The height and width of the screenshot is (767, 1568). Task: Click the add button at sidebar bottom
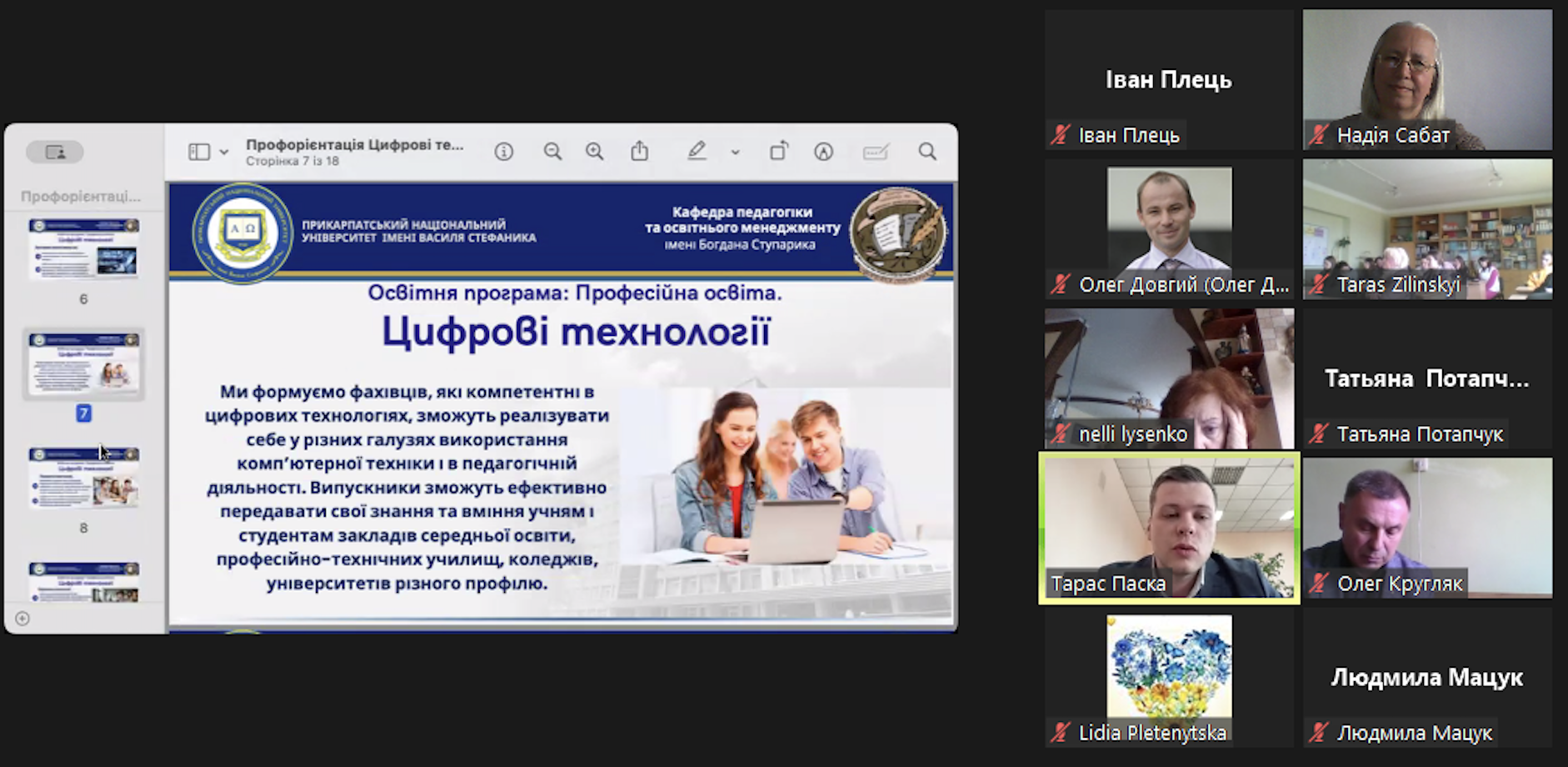coord(22,619)
